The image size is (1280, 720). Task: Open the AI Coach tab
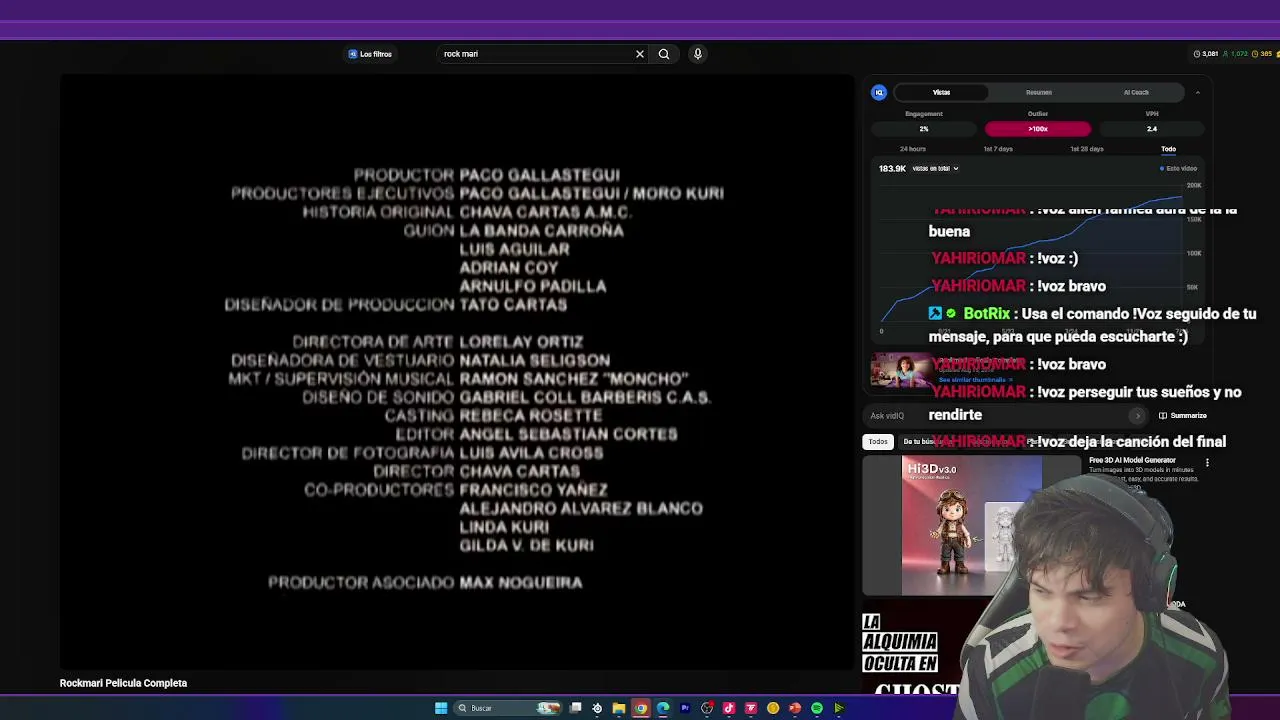[x=1136, y=92]
